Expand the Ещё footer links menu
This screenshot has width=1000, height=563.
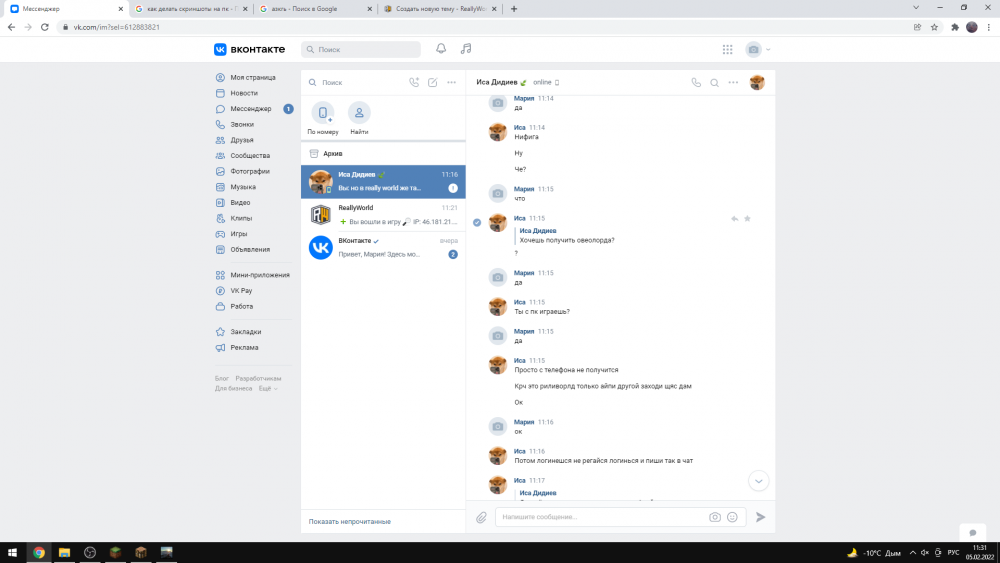click(x=268, y=388)
